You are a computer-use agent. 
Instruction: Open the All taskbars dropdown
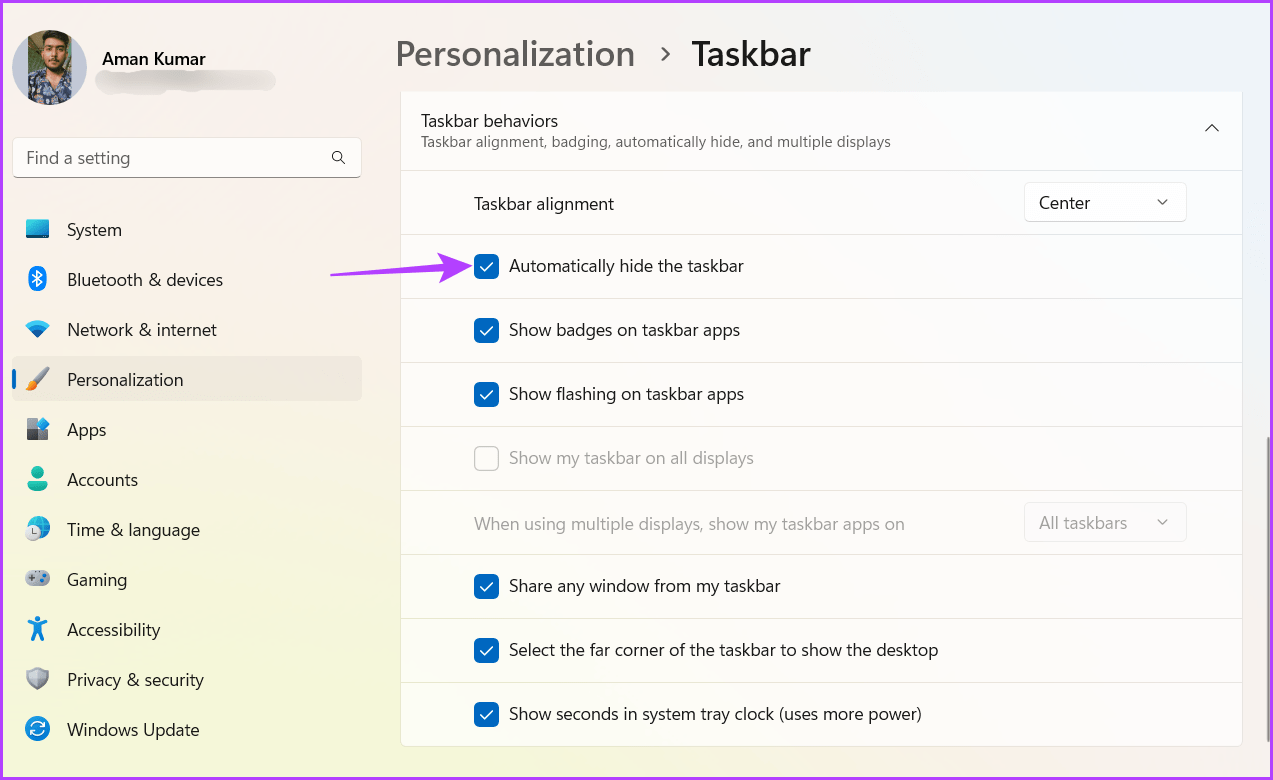[x=1104, y=522]
